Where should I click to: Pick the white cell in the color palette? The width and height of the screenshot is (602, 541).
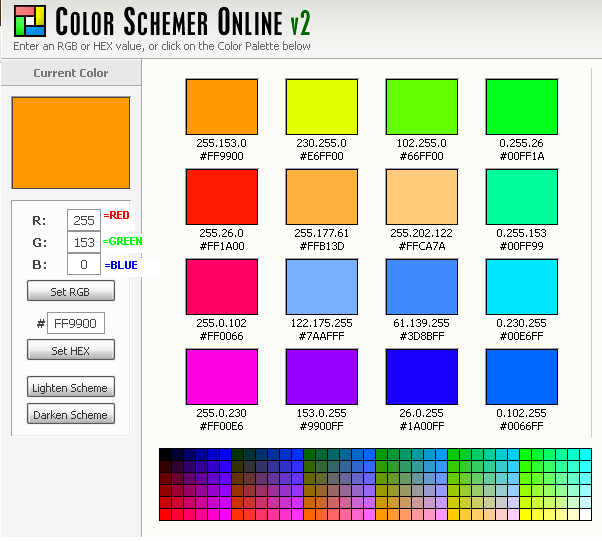(585, 515)
